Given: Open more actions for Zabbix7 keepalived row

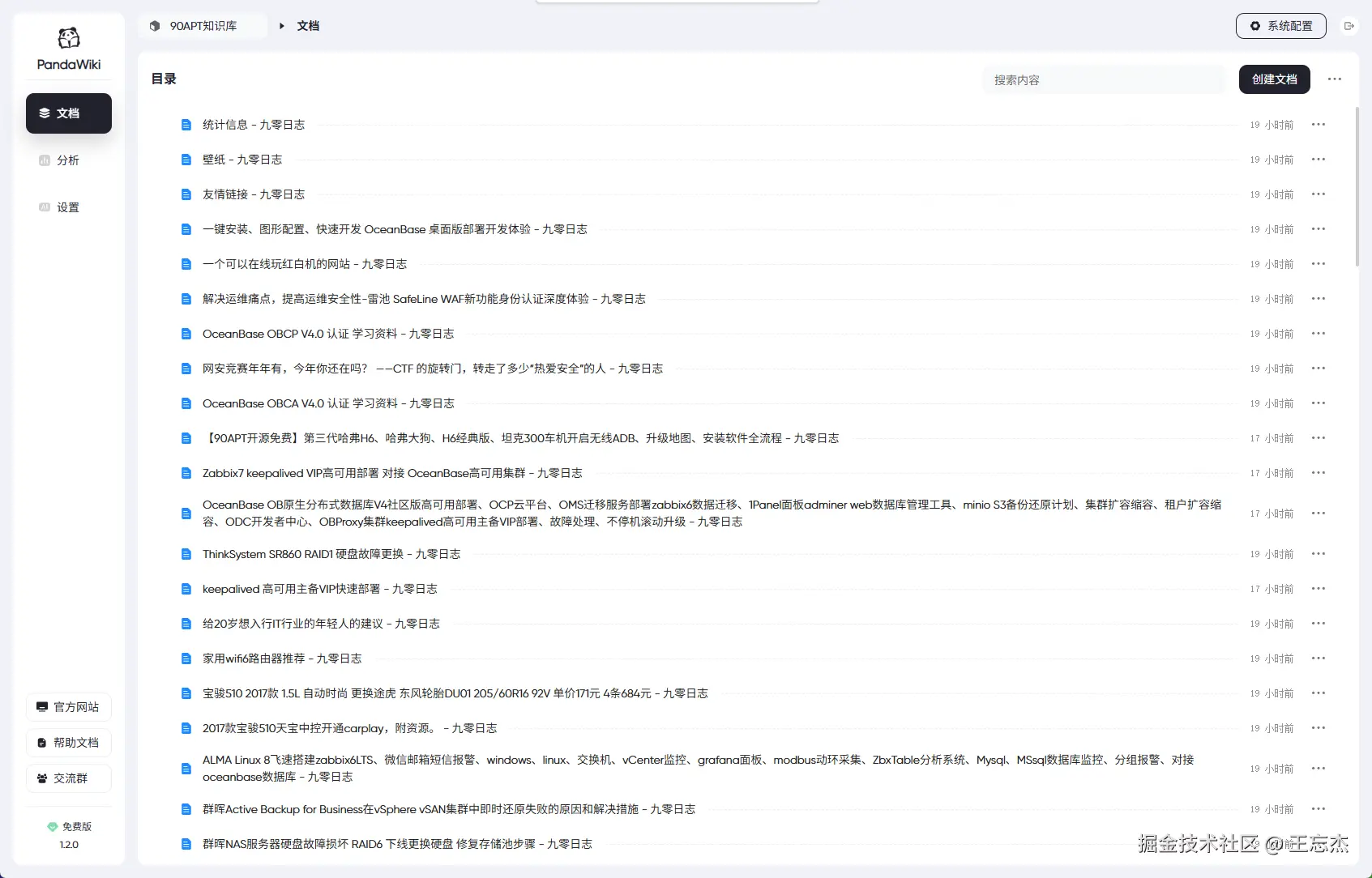Looking at the screenshot, I should 1319,473.
